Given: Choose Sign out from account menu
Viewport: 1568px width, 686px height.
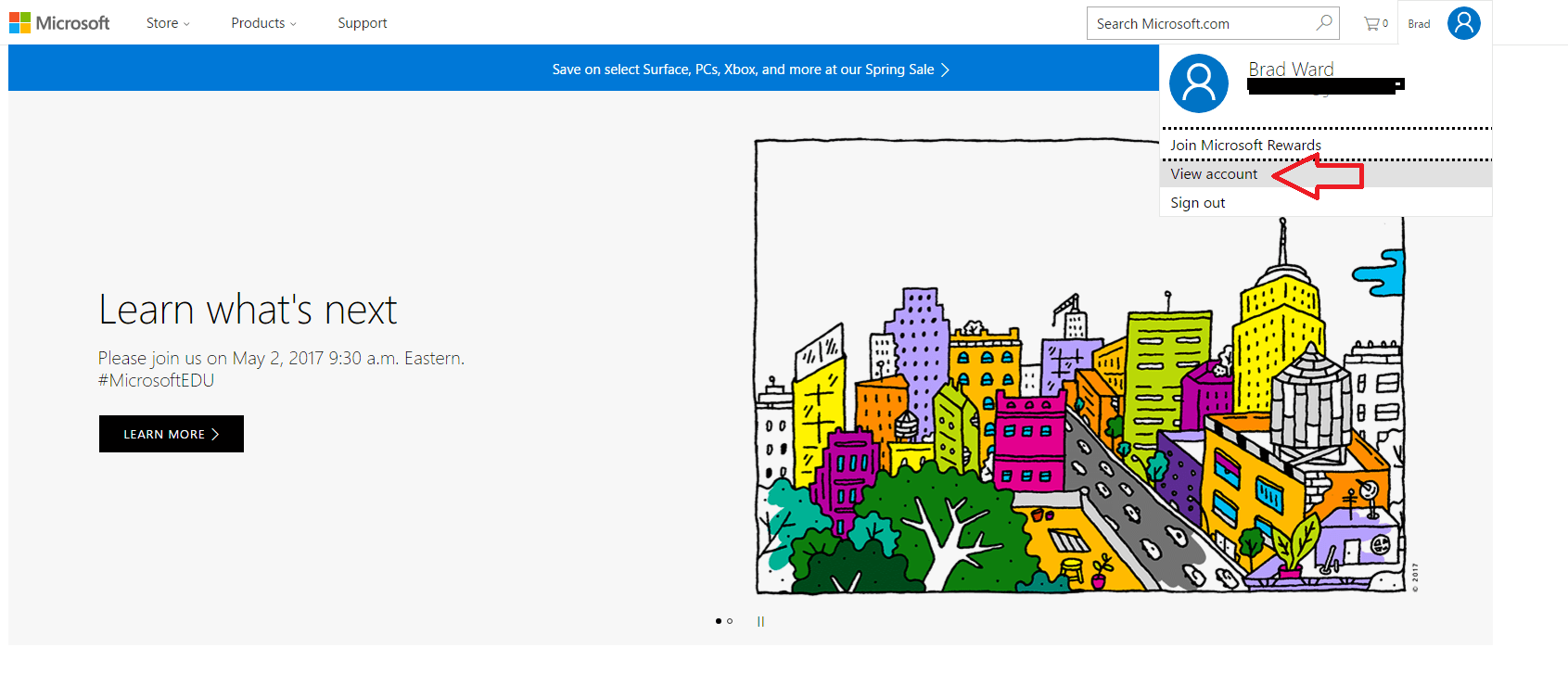Looking at the screenshot, I should [x=1197, y=203].
